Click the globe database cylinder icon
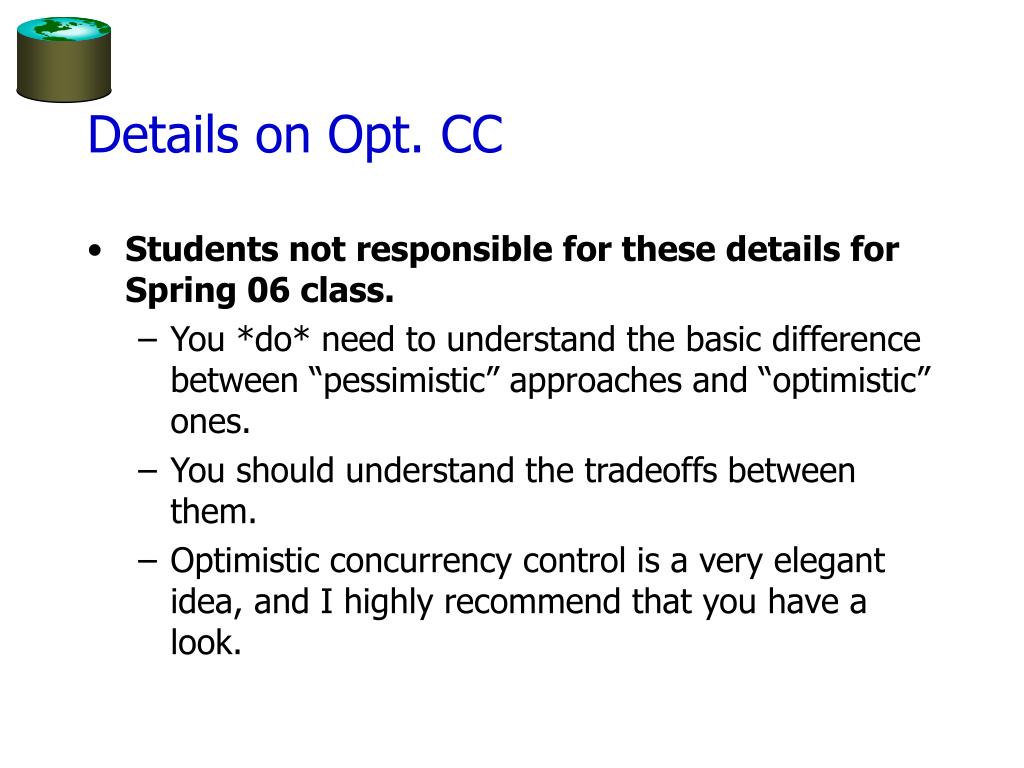The image size is (1024, 768). (63, 59)
